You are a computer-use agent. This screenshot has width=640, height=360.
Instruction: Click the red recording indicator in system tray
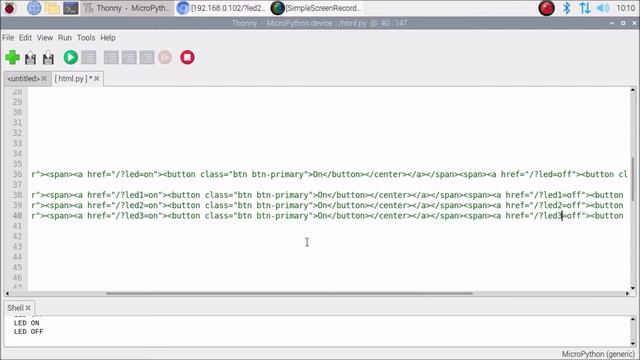click(546, 8)
